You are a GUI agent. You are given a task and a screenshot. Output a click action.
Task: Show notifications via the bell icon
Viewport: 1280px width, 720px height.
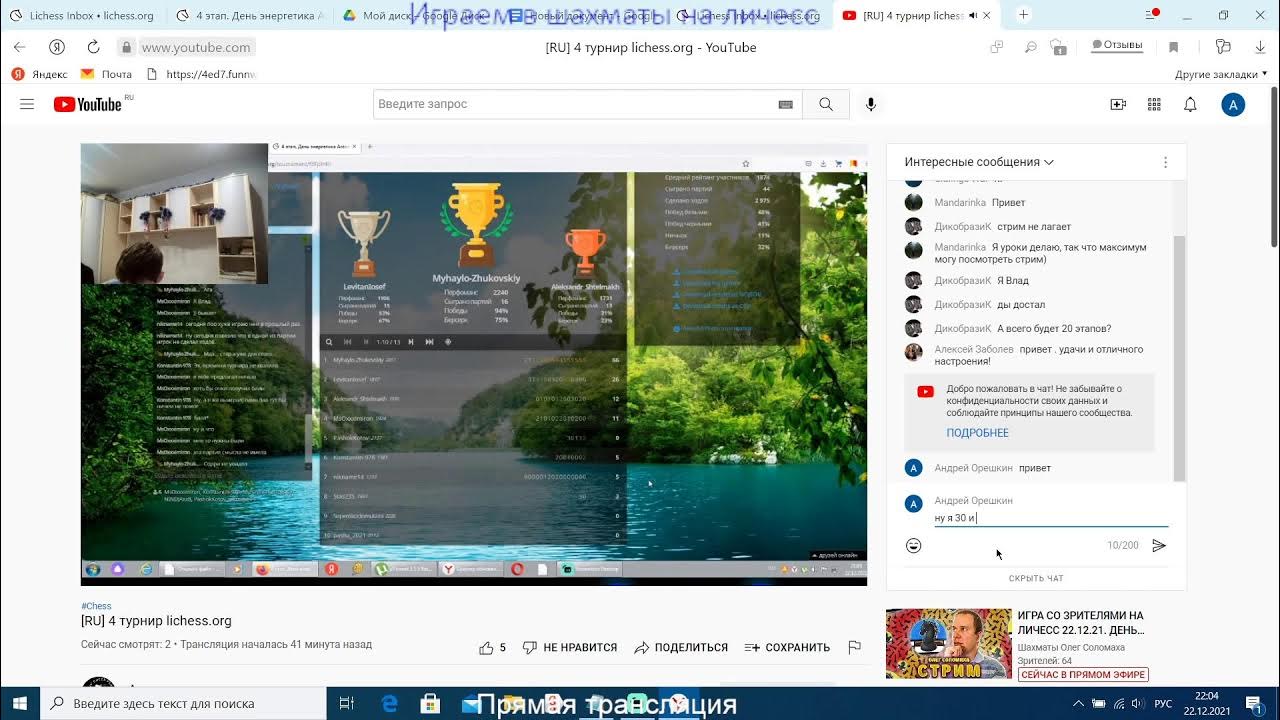1190,104
